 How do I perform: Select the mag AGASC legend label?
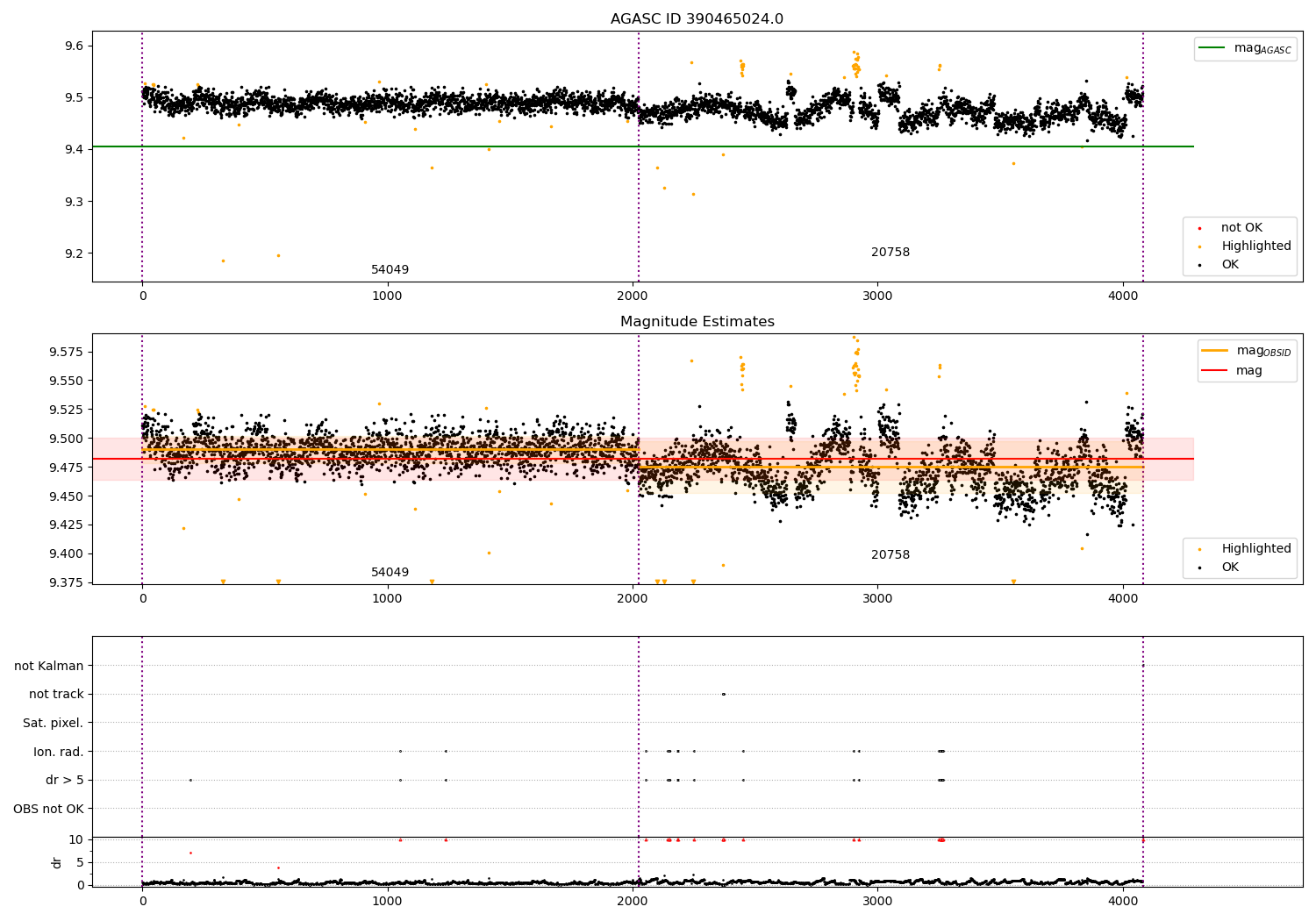pyautogui.click(x=1262, y=48)
